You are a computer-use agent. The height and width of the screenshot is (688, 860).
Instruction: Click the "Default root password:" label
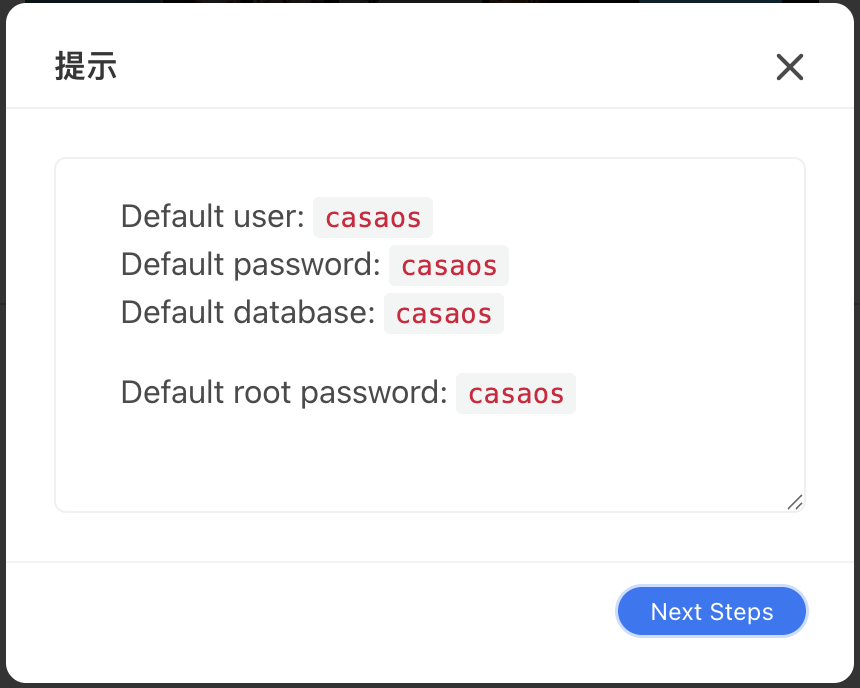pyautogui.click(x=284, y=393)
